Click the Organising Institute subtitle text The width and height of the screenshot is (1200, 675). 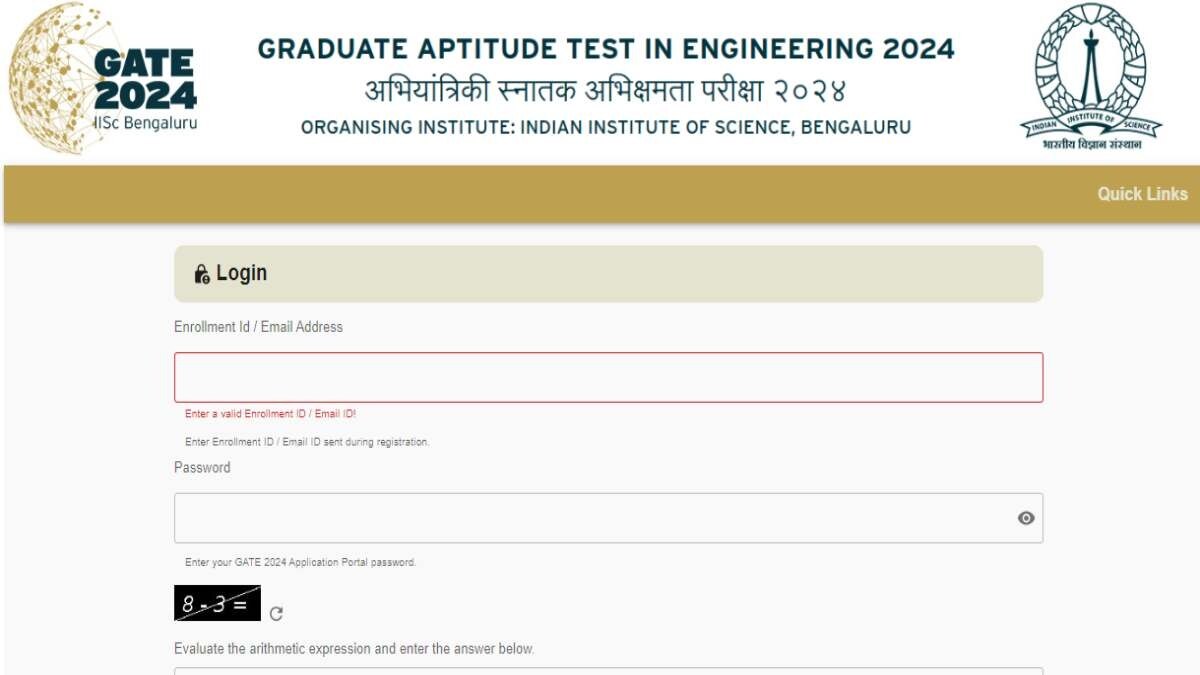(606, 128)
